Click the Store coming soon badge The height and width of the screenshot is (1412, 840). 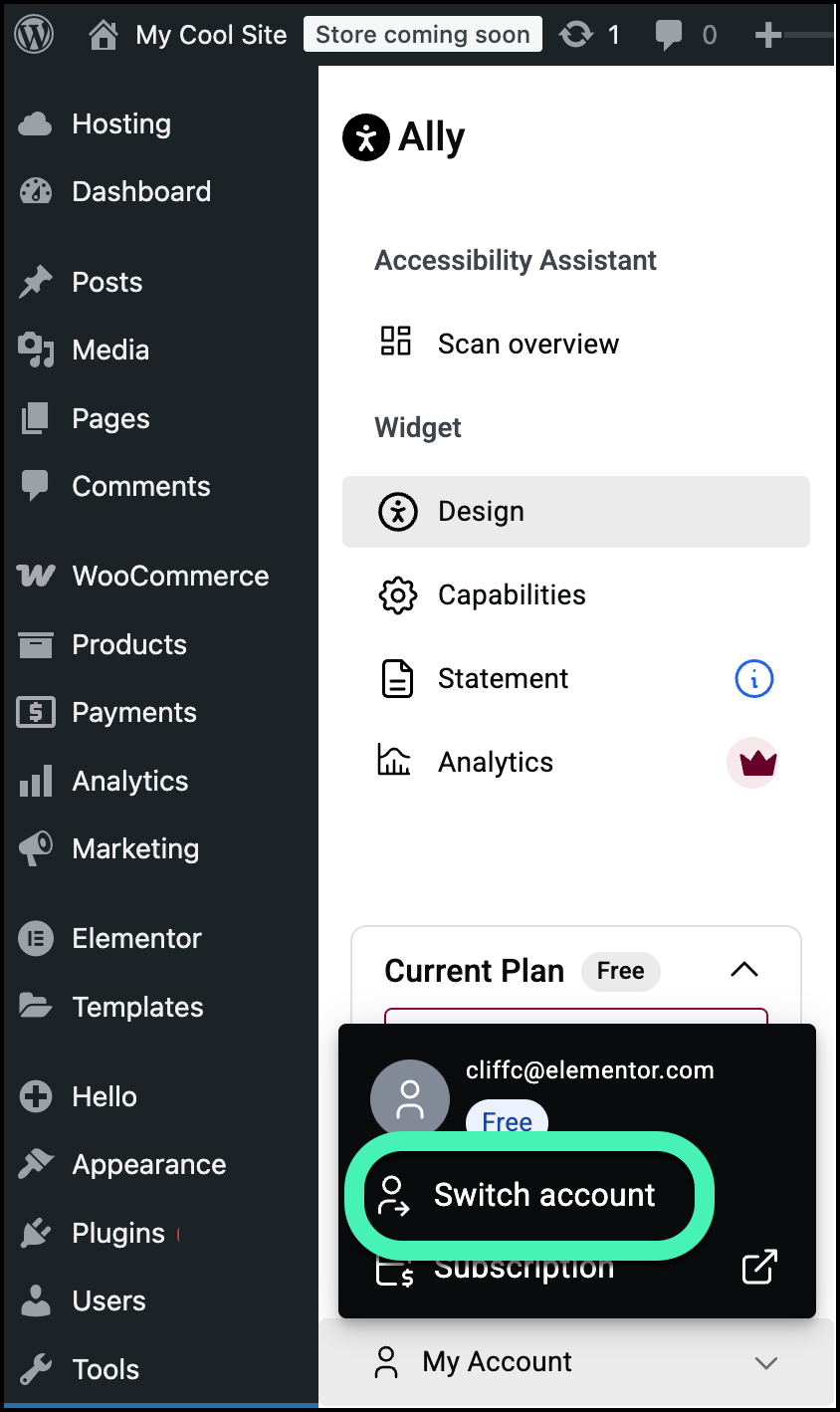click(x=422, y=35)
